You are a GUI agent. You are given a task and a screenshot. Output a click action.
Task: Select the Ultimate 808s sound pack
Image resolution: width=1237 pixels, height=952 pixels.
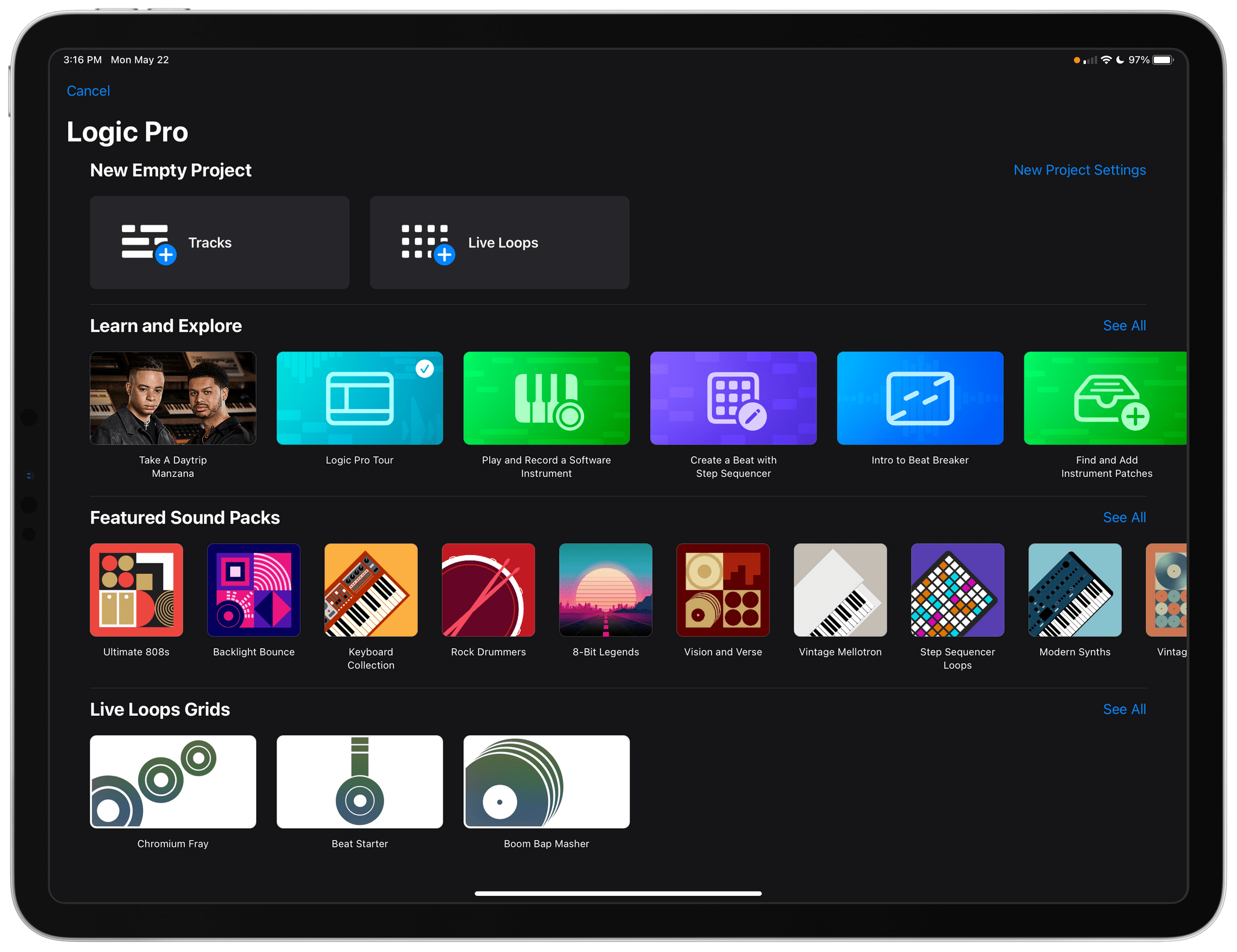137,590
